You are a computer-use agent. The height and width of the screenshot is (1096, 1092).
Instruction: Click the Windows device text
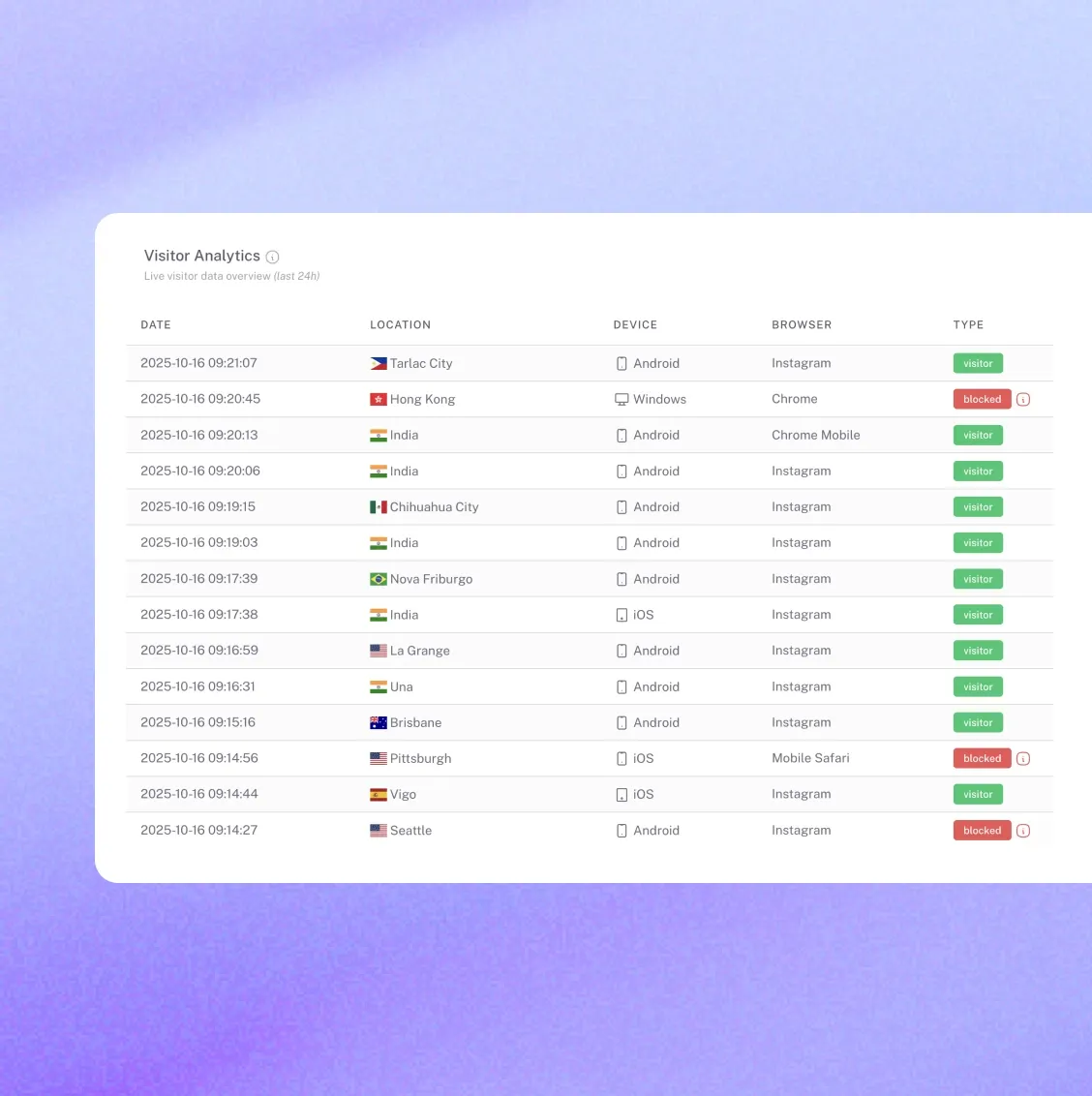click(x=659, y=399)
